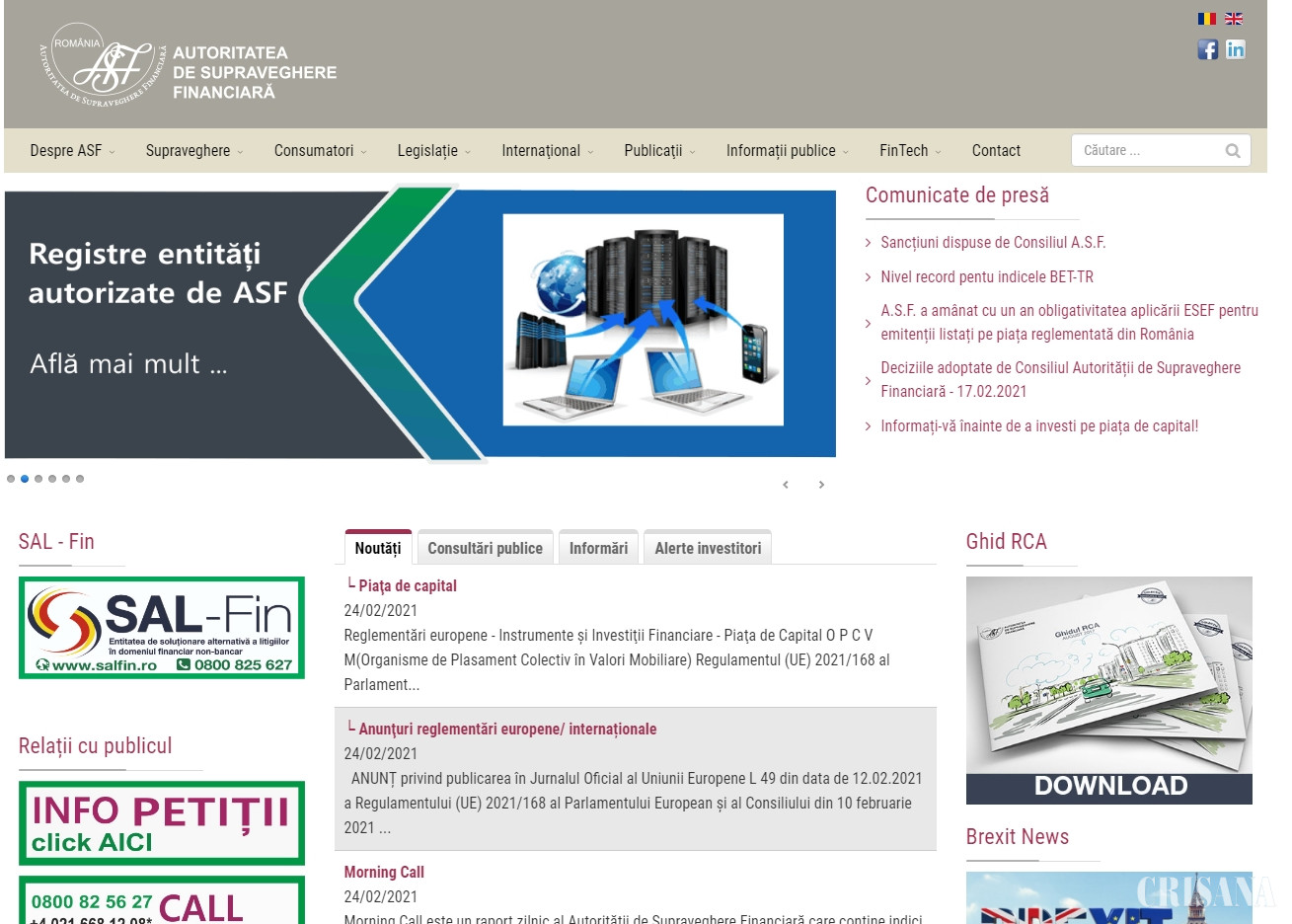This screenshot has width=1292, height=924.
Task: Open the ASF Facebook page icon
Action: tap(1207, 49)
